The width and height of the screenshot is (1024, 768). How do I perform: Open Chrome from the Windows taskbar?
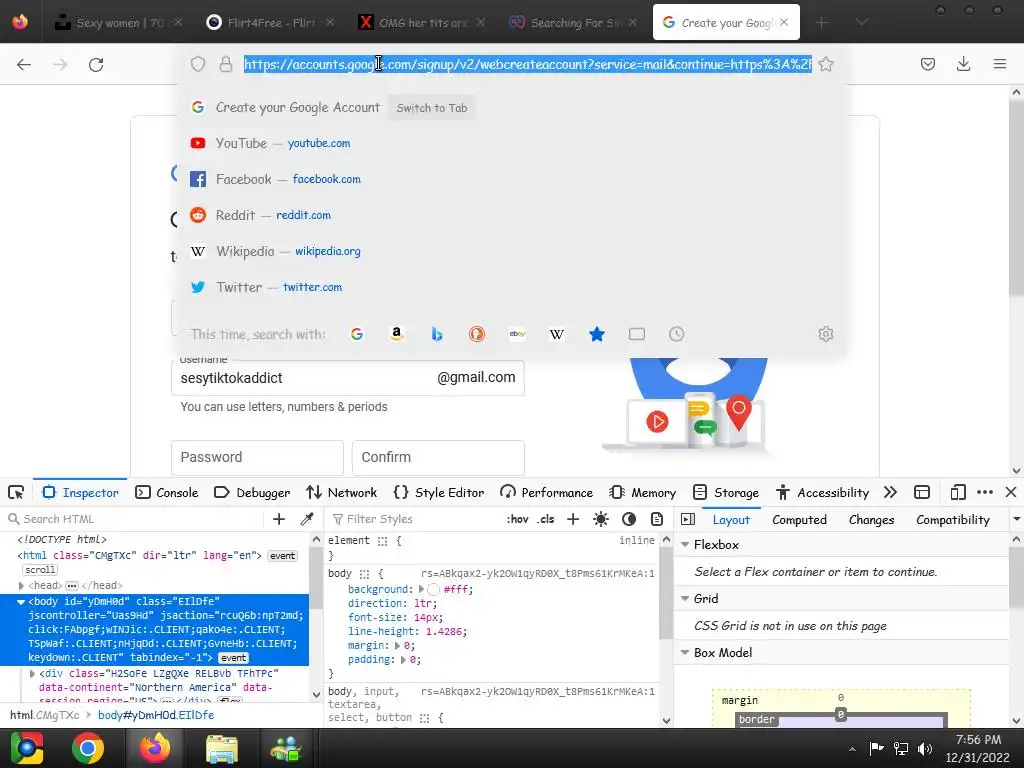coord(88,748)
